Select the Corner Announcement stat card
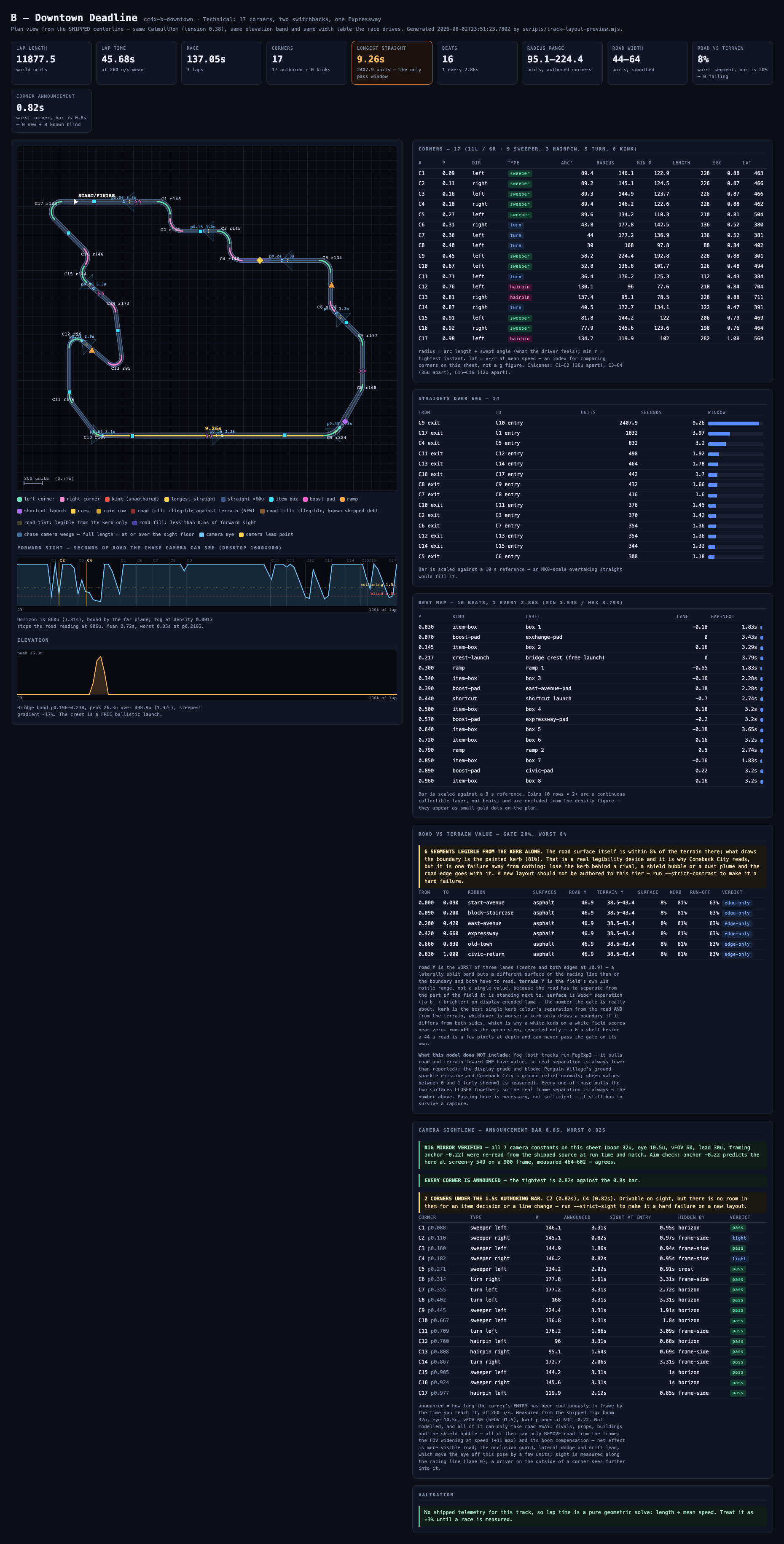This screenshot has width=784, height=1544. click(x=51, y=111)
